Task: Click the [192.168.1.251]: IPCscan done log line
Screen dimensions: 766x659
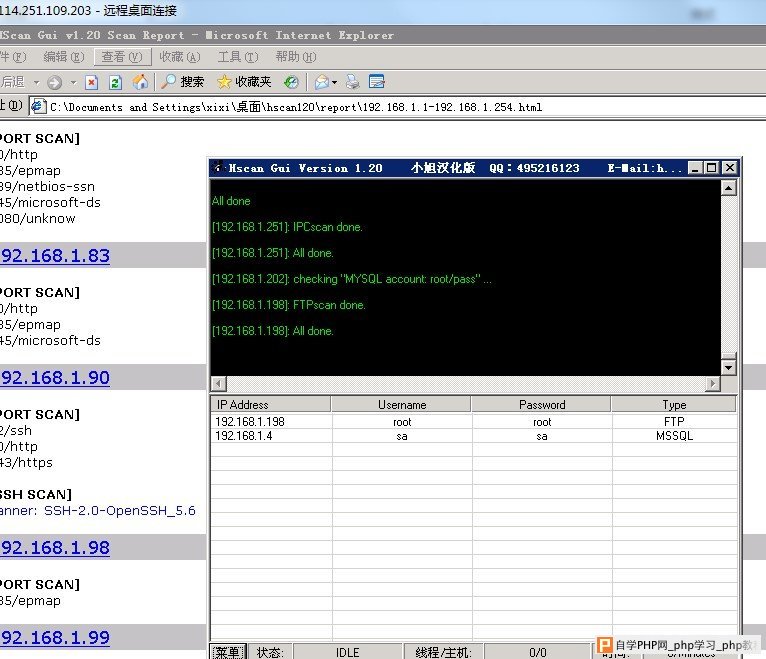Action: (287, 227)
